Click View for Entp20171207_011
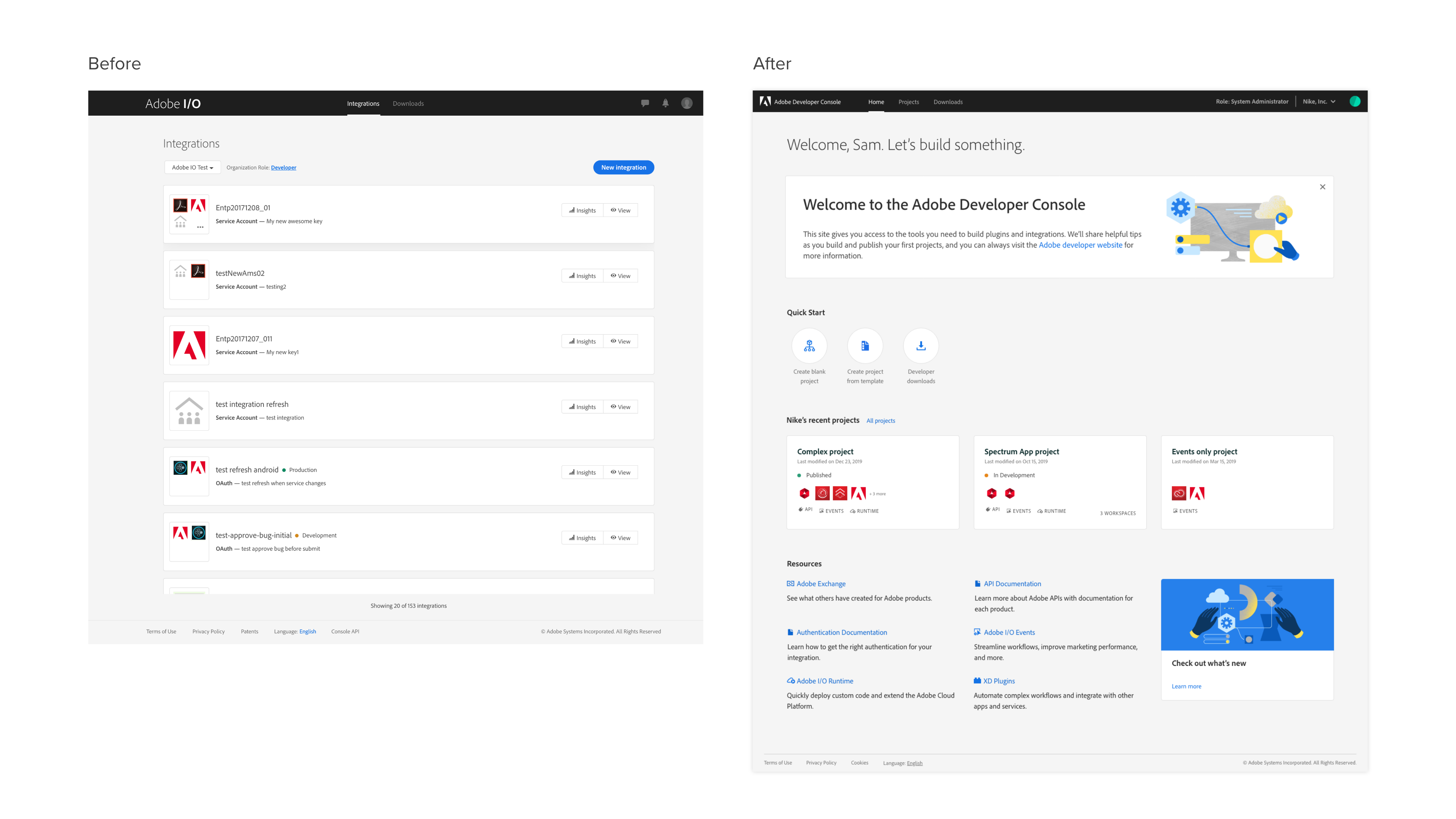This screenshot has width=1456, height=819. (x=620, y=341)
